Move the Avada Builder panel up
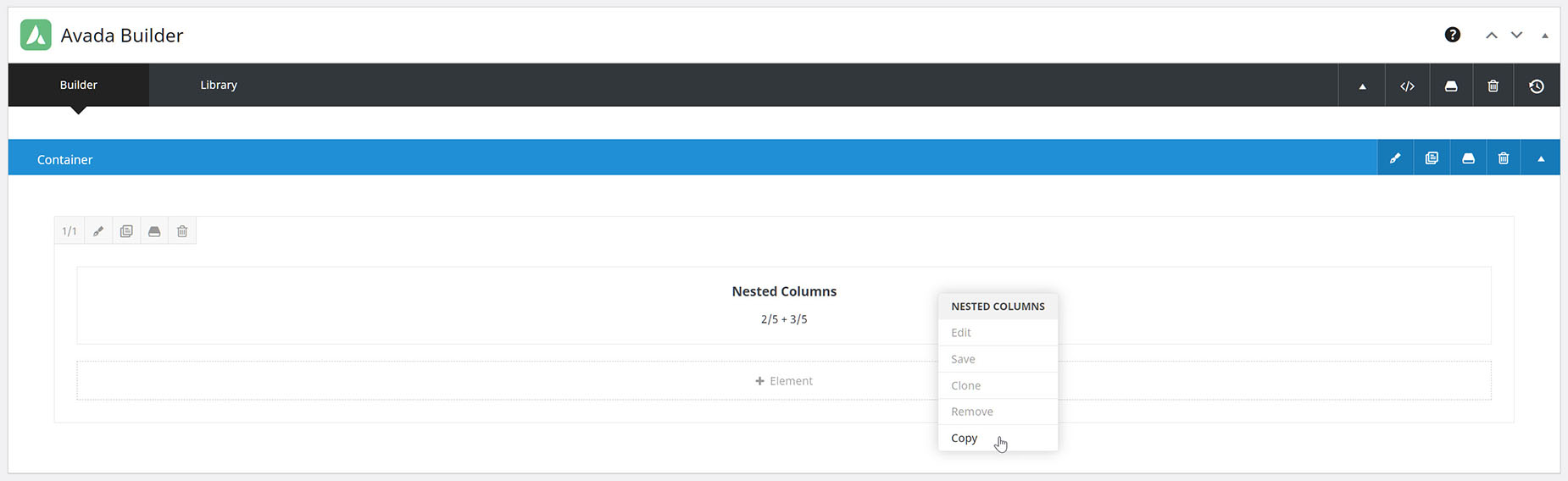The height and width of the screenshot is (481, 1568). pos(1492,35)
